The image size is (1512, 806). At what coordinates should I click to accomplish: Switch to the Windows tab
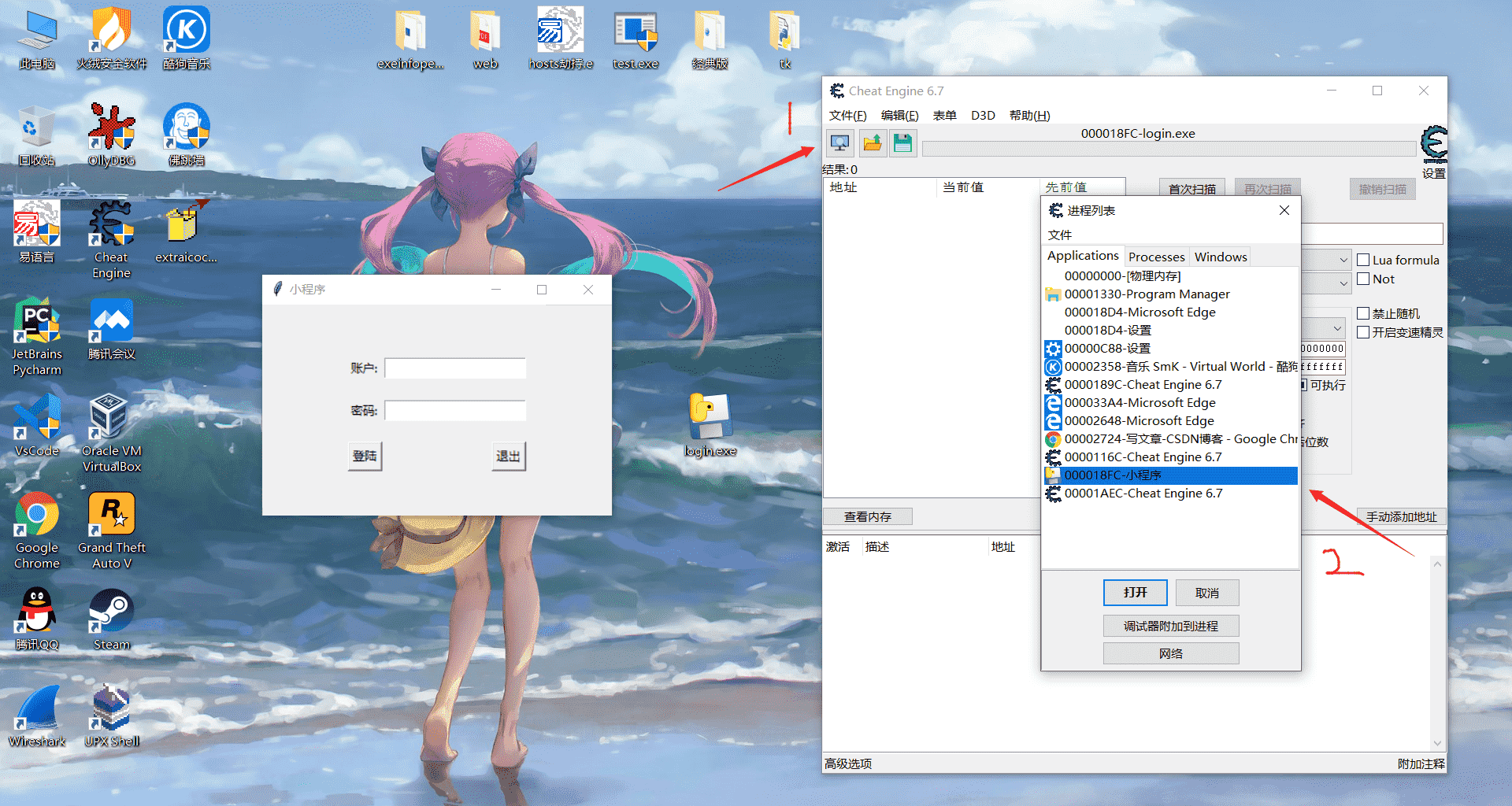tap(1221, 257)
